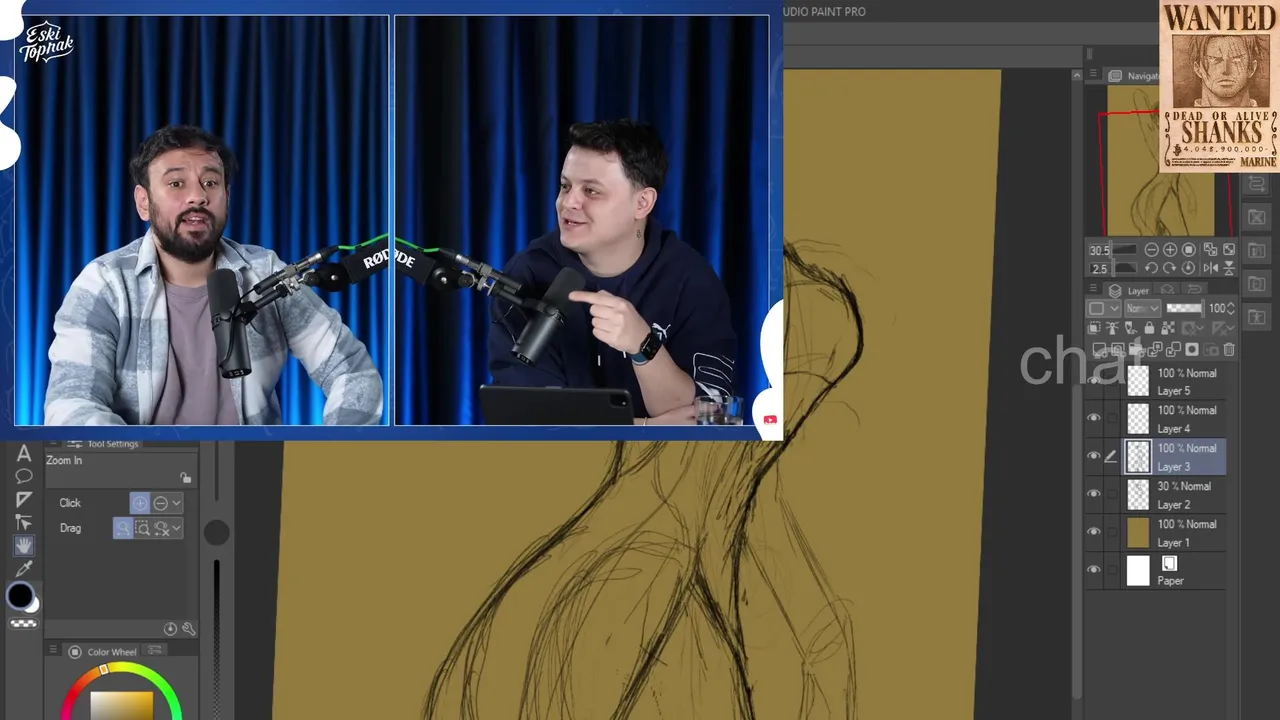Adjust layer opacity 100 stepper

coord(1231,308)
